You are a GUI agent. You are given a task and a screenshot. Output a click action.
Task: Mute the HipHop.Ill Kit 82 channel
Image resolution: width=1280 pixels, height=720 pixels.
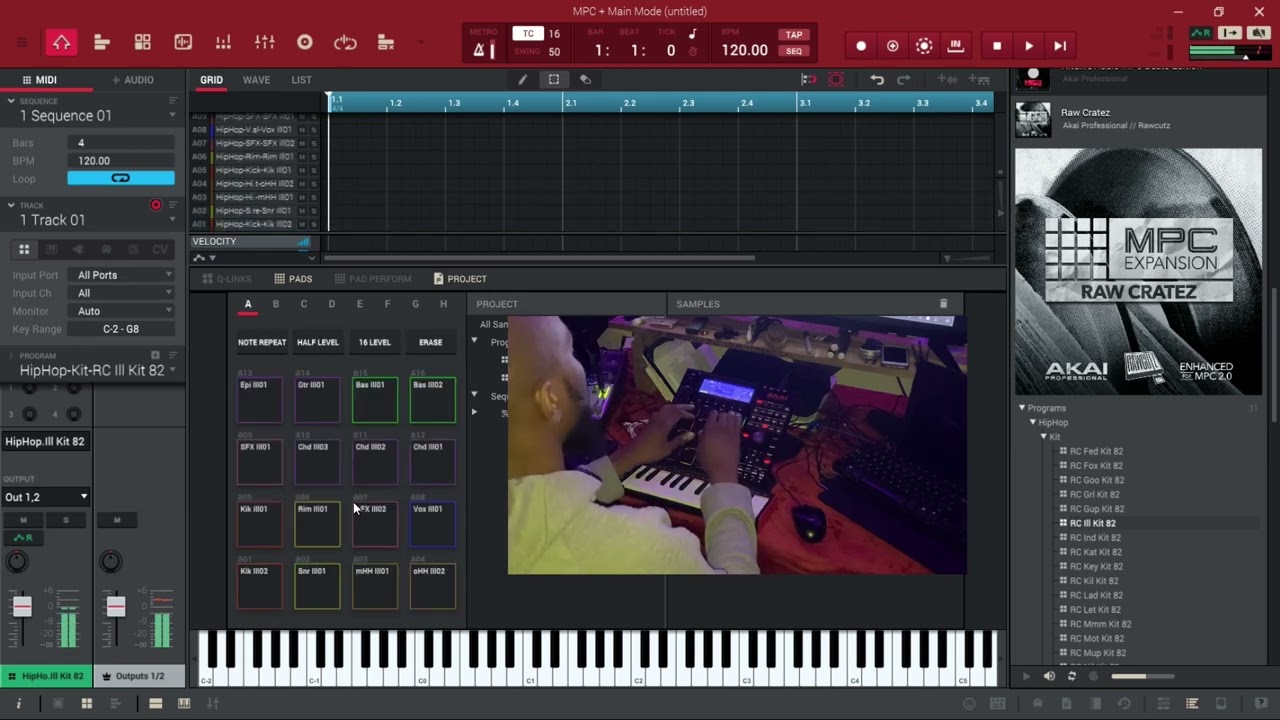tap(24, 520)
